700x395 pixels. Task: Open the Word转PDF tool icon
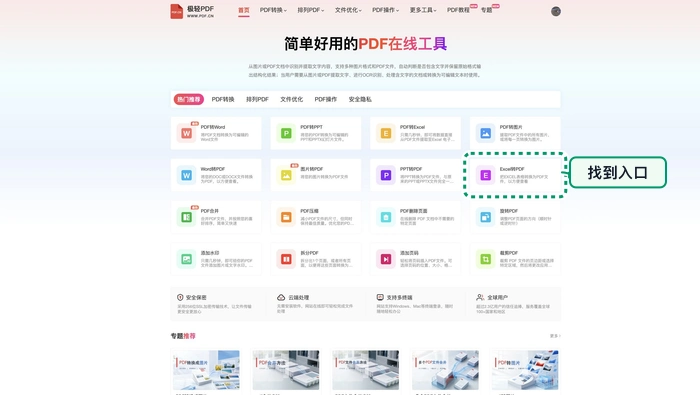tap(186, 175)
